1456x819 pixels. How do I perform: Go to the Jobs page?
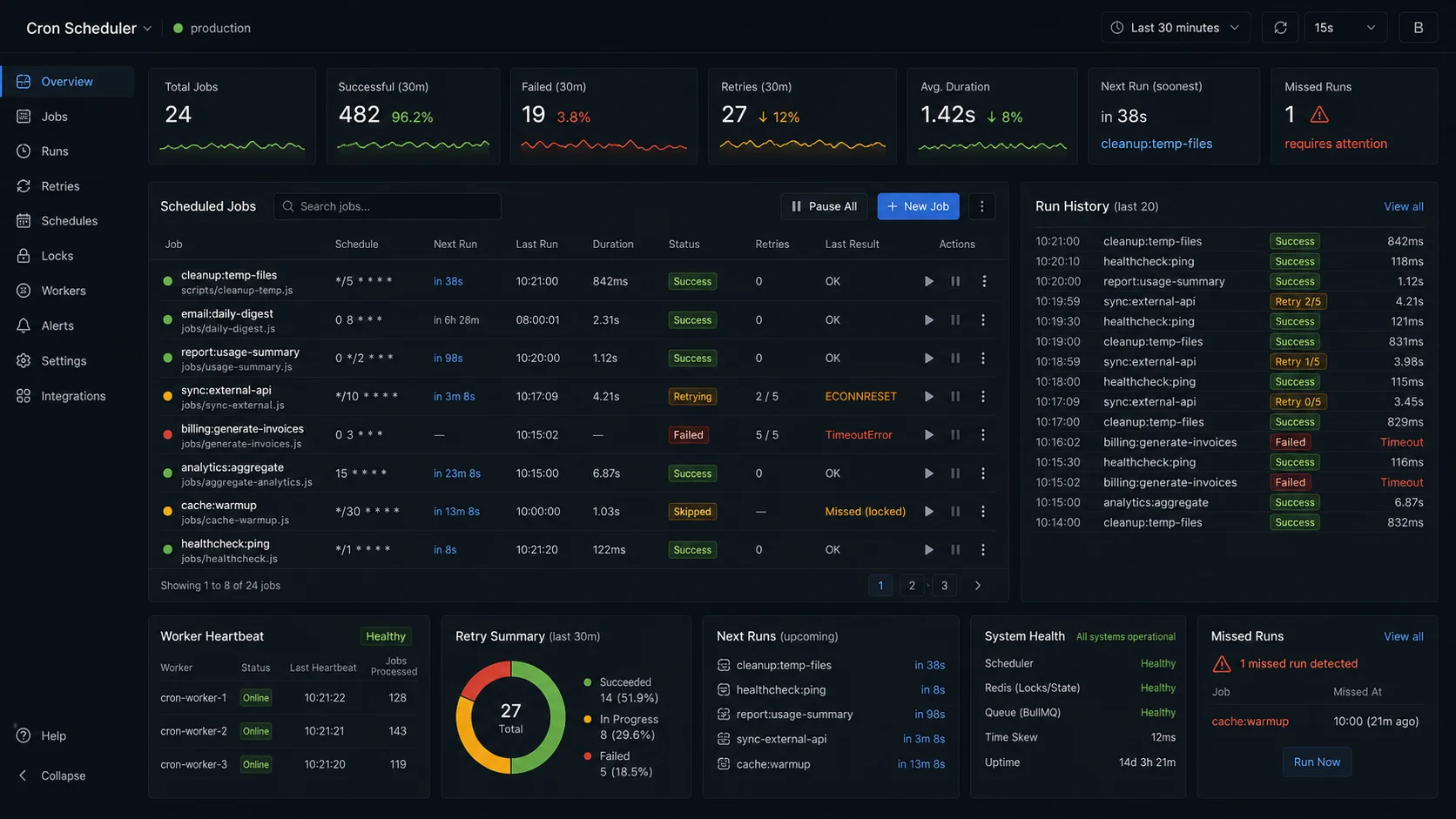coord(54,117)
